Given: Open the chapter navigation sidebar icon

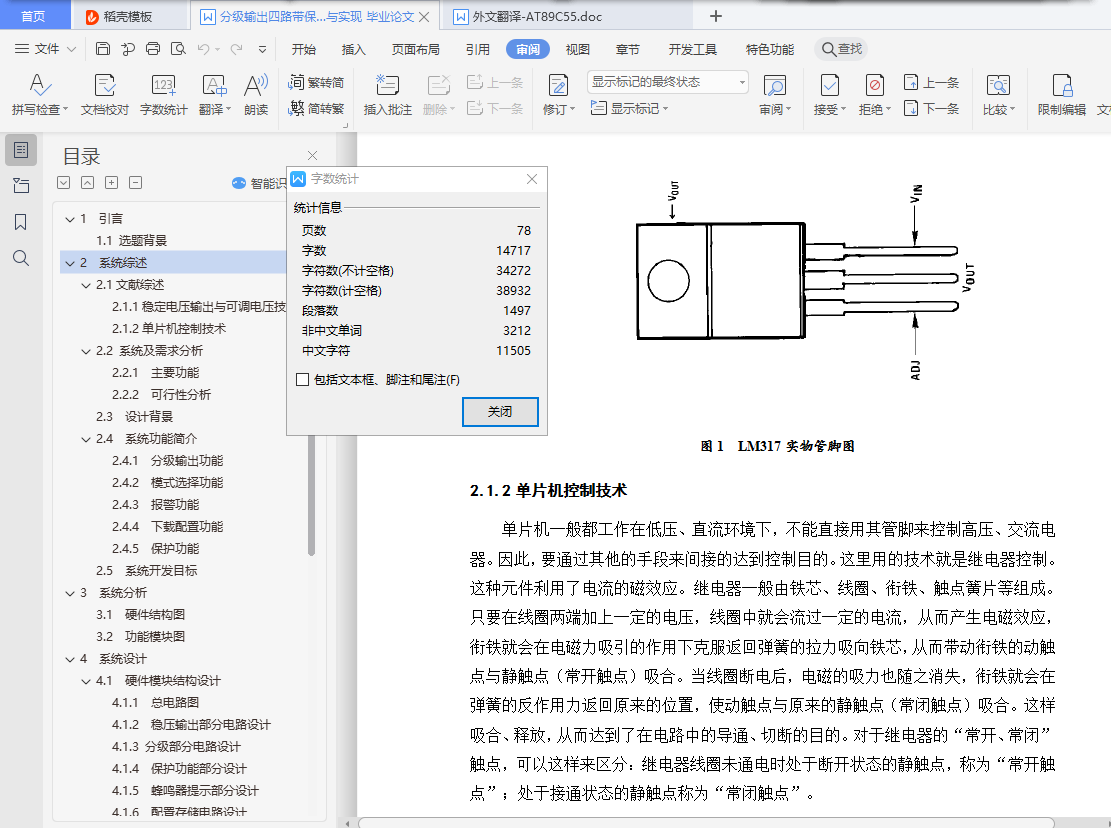Looking at the screenshot, I should [21, 186].
